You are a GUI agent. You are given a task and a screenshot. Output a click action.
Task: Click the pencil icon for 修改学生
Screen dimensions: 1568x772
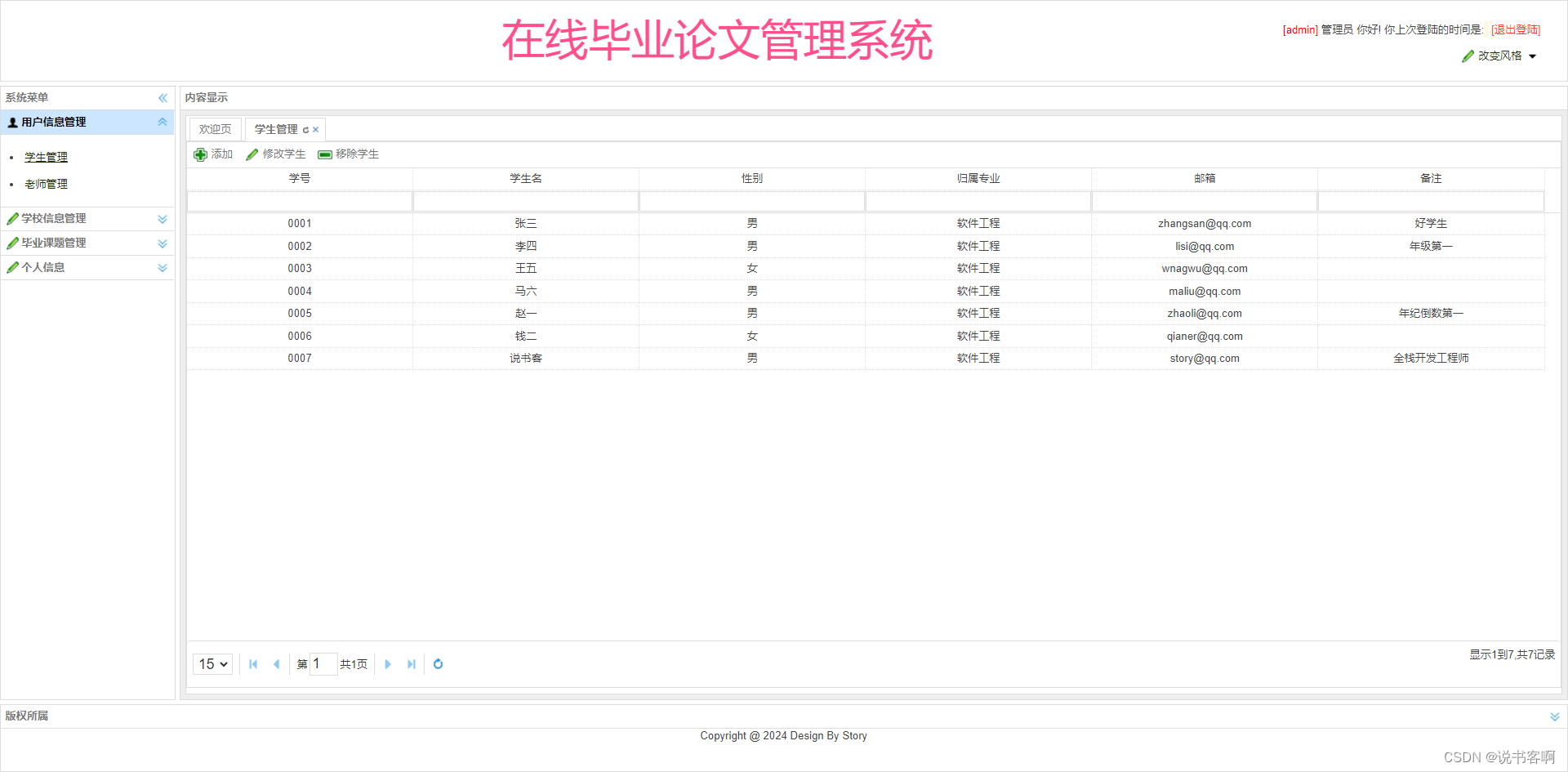click(252, 154)
